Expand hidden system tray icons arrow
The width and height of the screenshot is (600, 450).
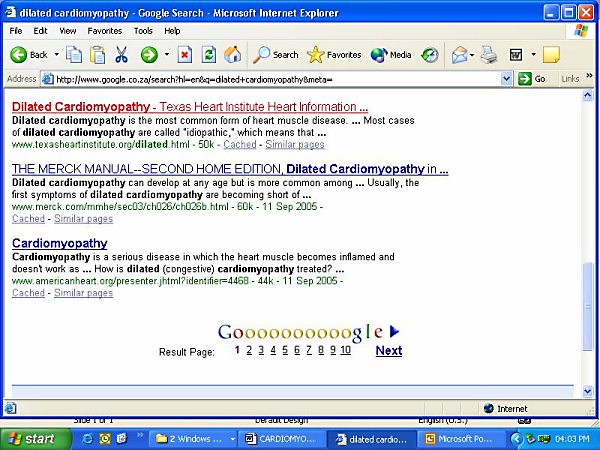click(x=516, y=439)
